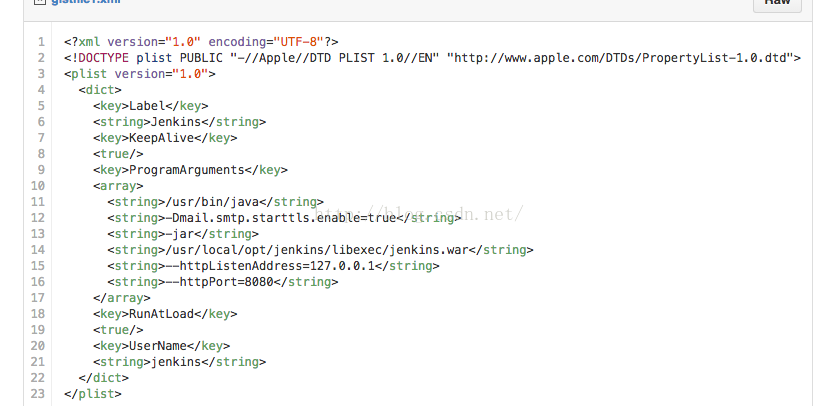Image resolution: width=819 pixels, height=406 pixels.
Task: Click the Label key line
Action: [x=151, y=106]
